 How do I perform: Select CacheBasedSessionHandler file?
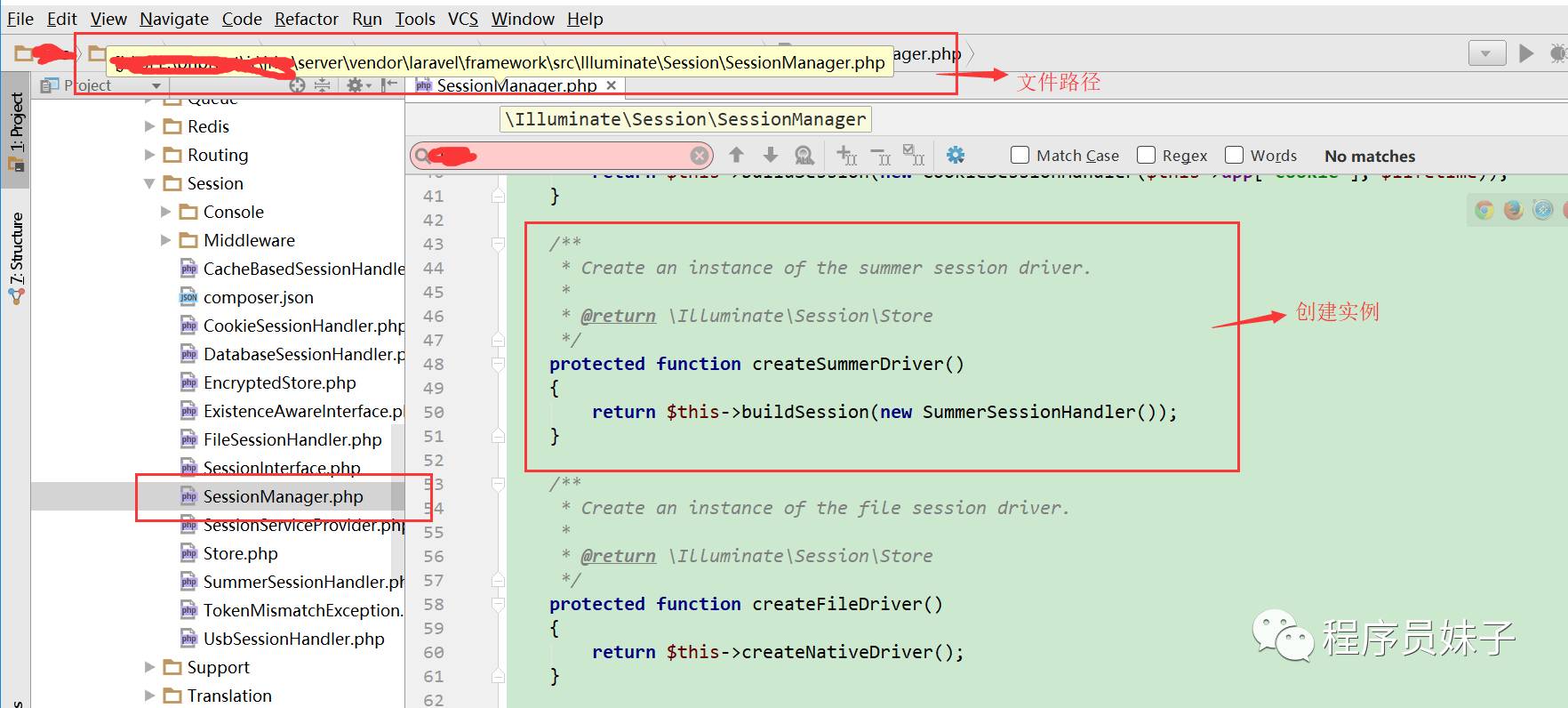point(292,269)
